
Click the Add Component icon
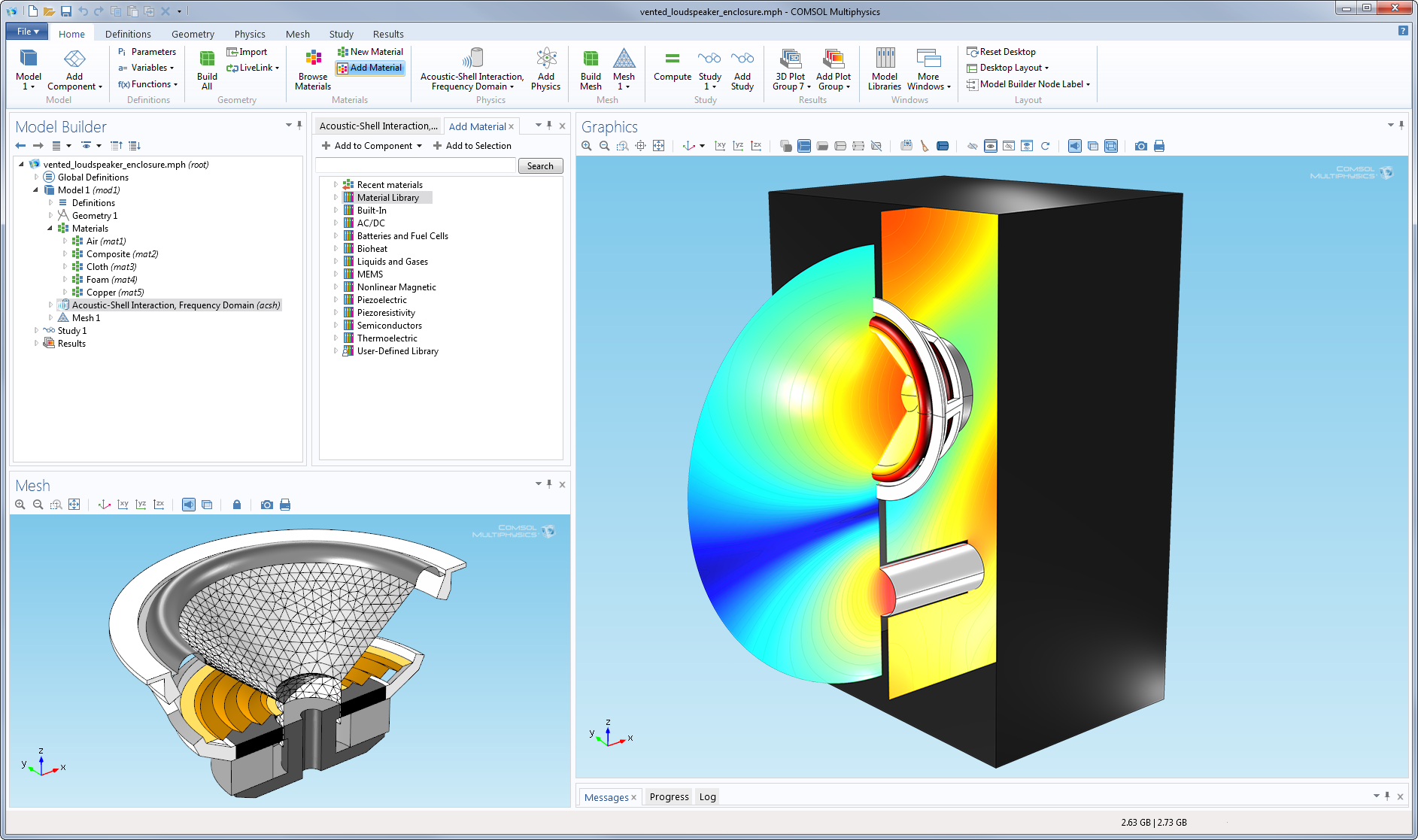(x=74, y=69)
